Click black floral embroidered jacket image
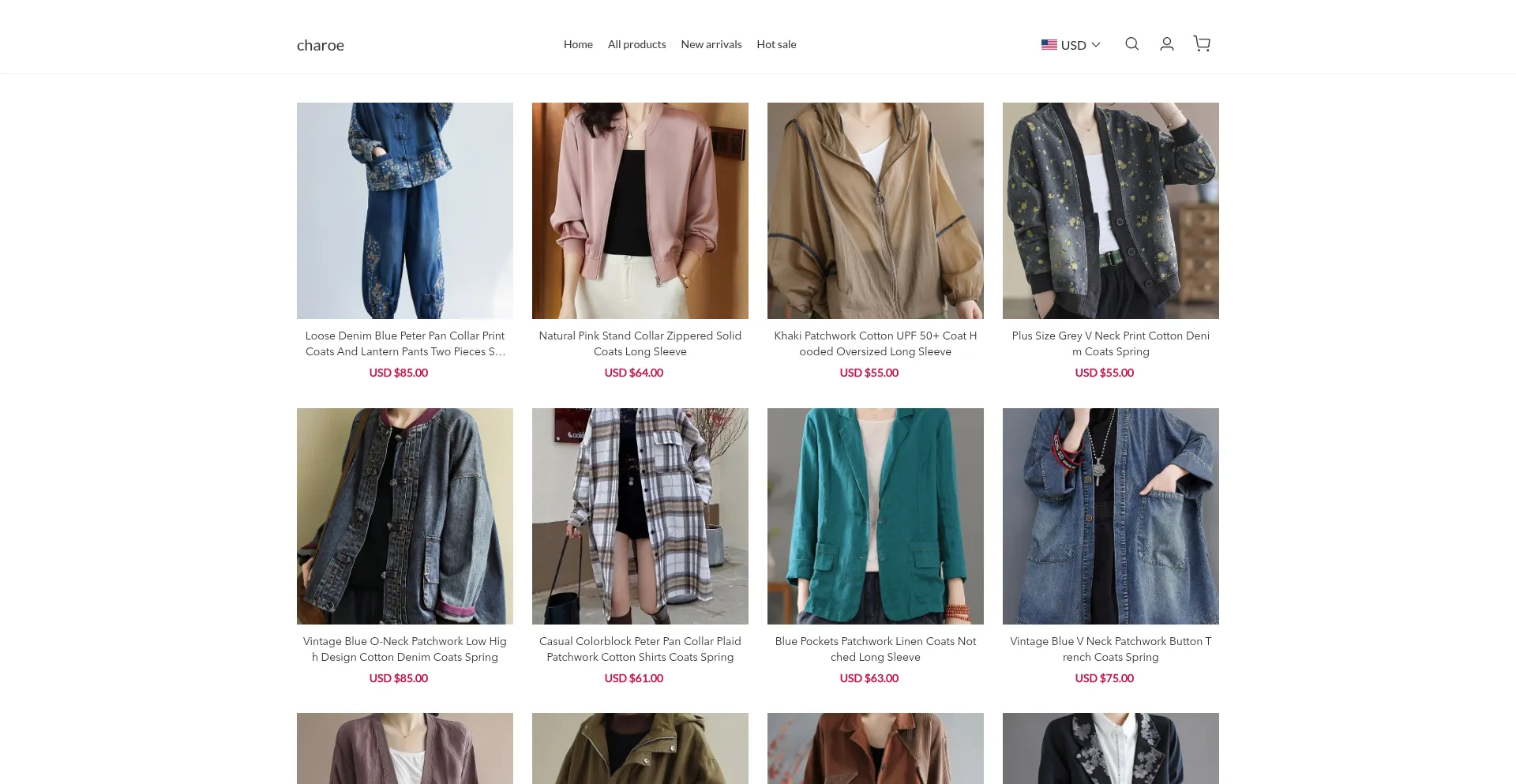1516x784 pixels. 1111,748
